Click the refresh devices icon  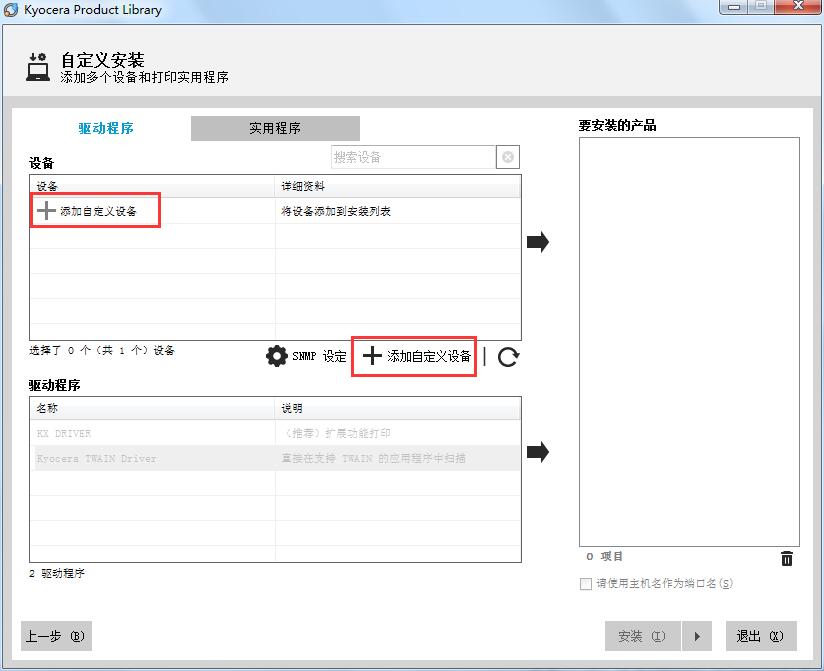click(x=508, y=357)
